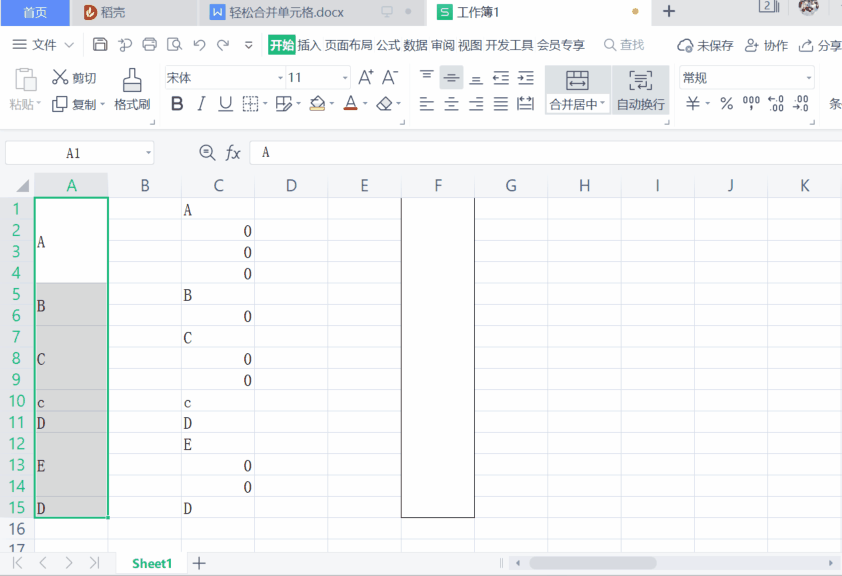
Task: Click the insert function fx icon
Action: pyautogui.click(x=233, y=153)
